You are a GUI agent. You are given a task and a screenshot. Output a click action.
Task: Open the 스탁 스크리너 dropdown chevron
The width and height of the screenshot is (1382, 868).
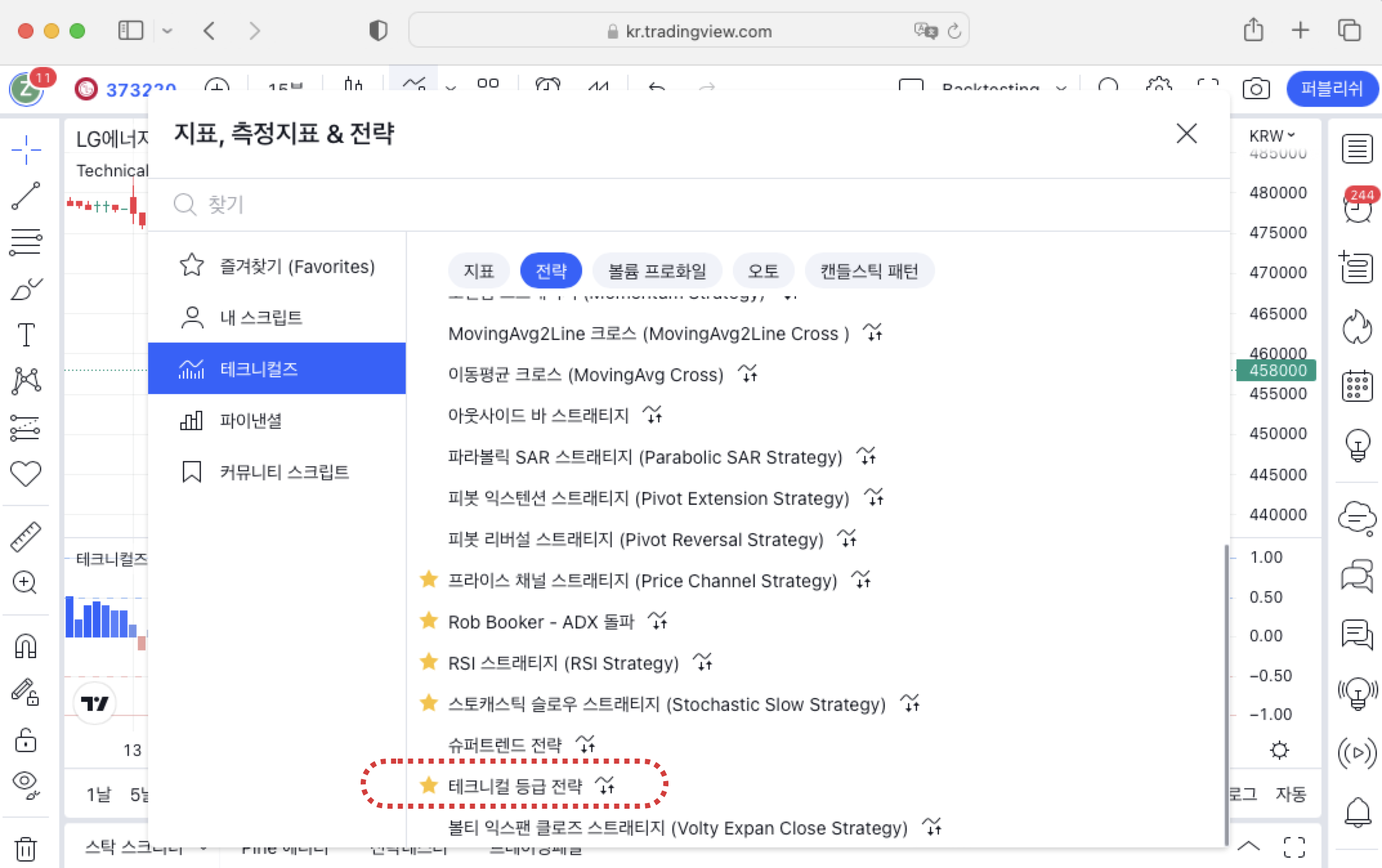point(203,849)
